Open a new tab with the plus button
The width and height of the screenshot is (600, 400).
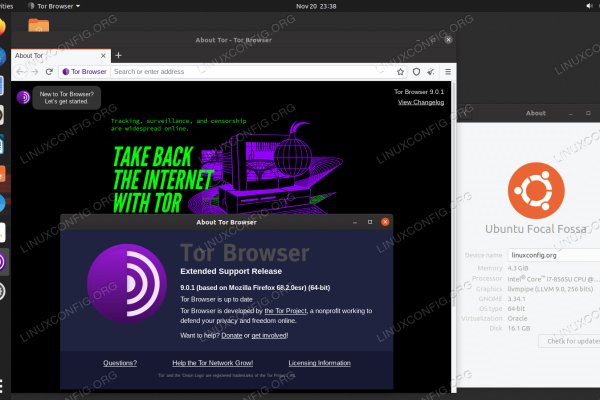pyautogui.click(x=118, y=55)
